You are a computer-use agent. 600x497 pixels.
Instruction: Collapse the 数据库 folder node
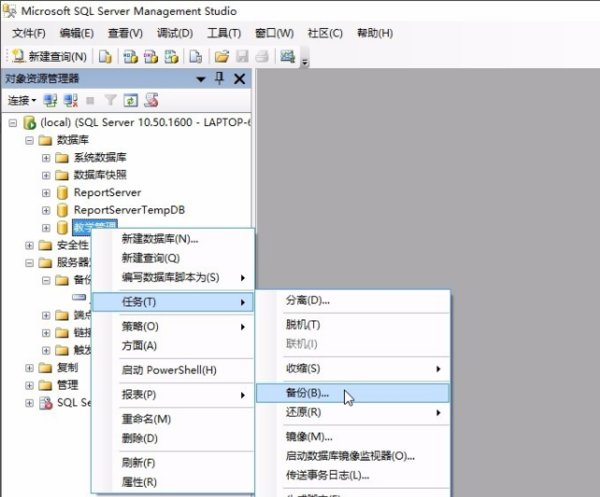29,140
